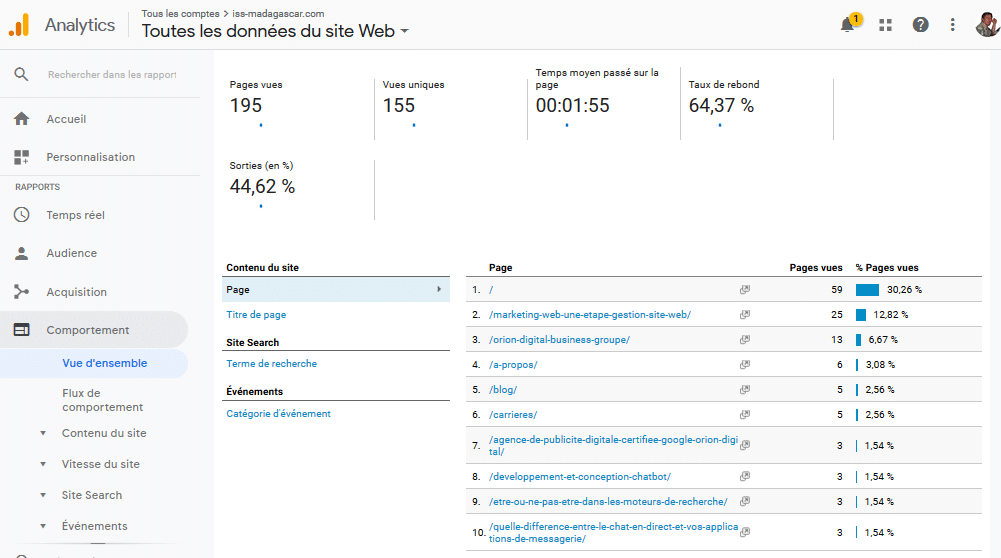
Task: Open the Google apps grid
Action: coord(885,25)
